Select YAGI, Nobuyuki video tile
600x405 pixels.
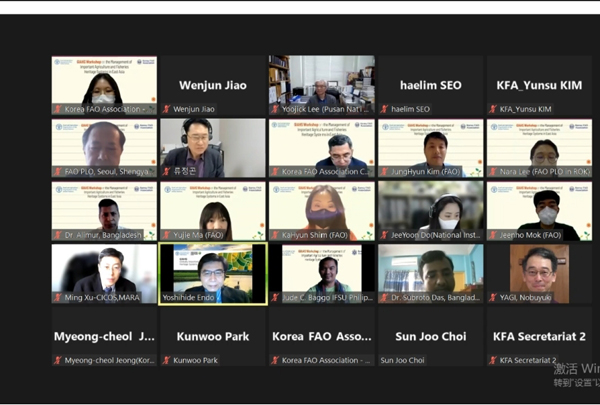[x=539, y=272]
